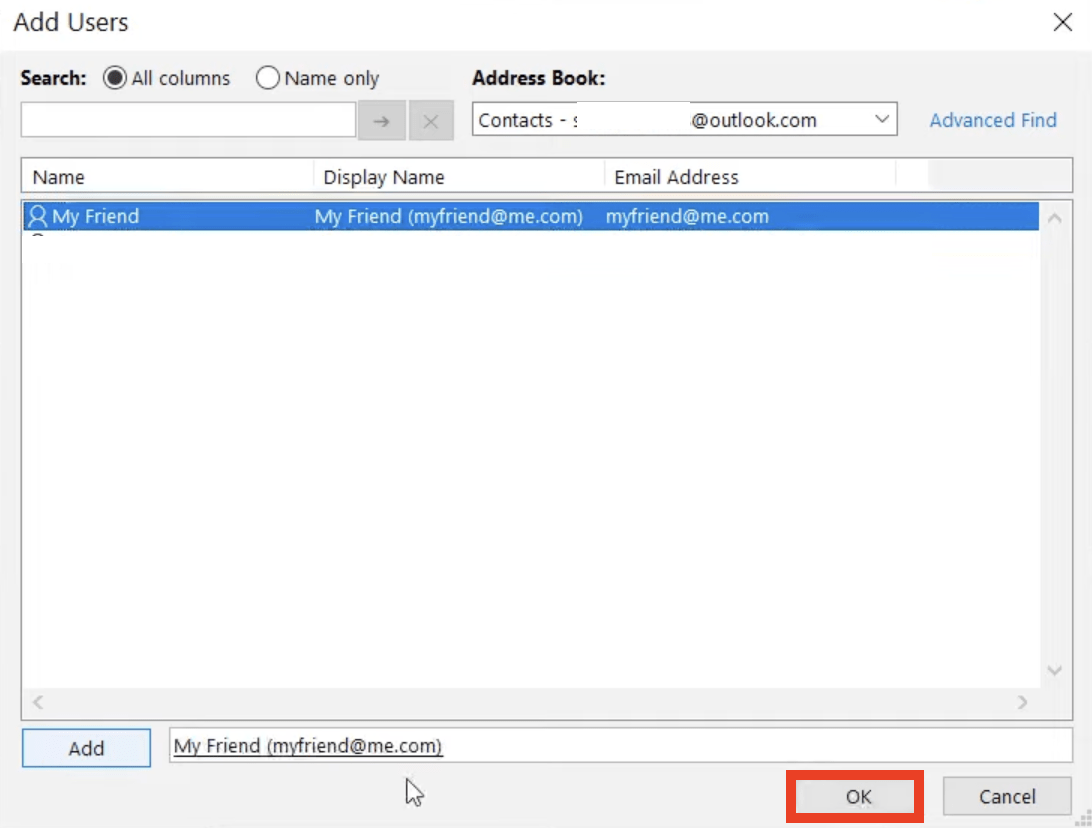
Task: Select the My Friend contact row
Action: tap(531, 216)
